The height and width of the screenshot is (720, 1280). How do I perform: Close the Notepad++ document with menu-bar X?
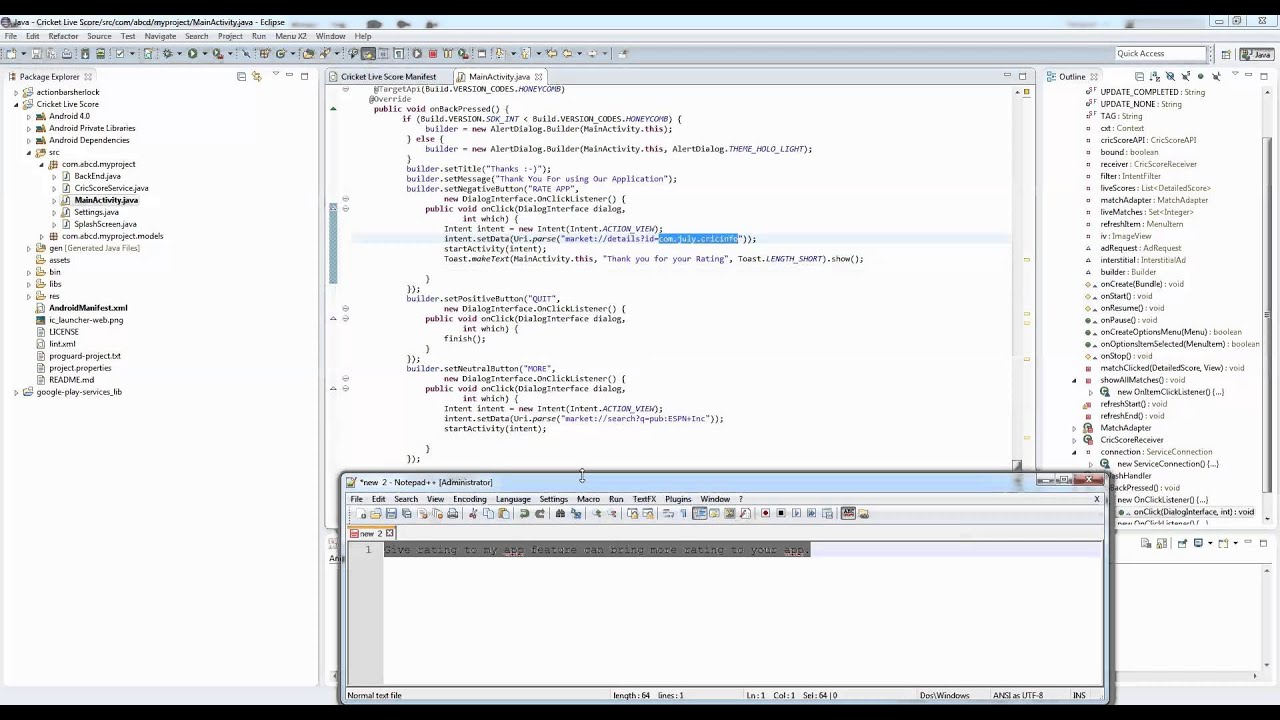tap(1096, 499)
